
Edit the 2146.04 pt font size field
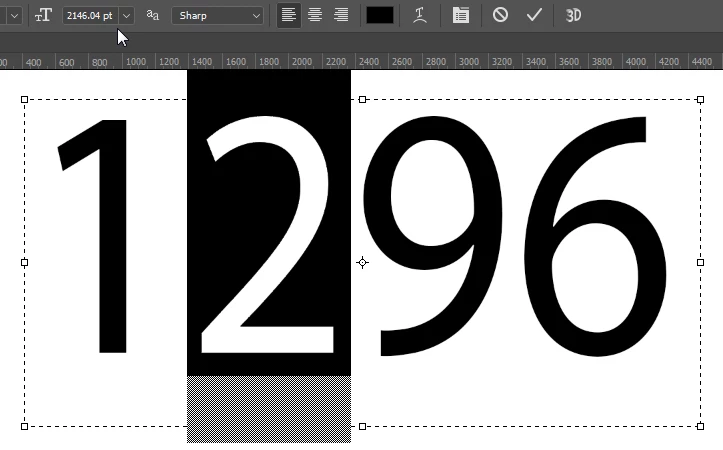pyautogui.click(x=90, y=16)
